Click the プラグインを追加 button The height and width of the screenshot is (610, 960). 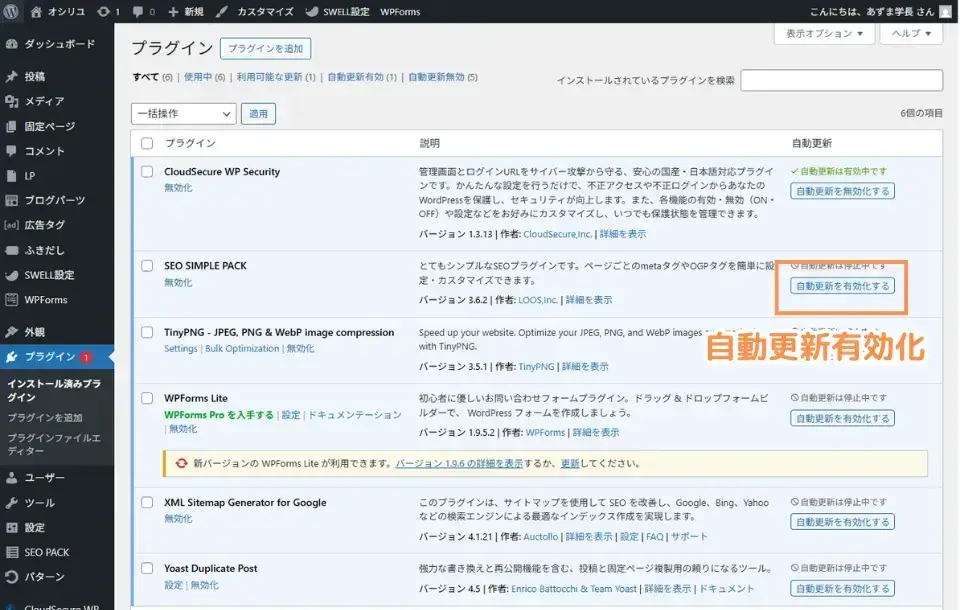pos(266,48)
